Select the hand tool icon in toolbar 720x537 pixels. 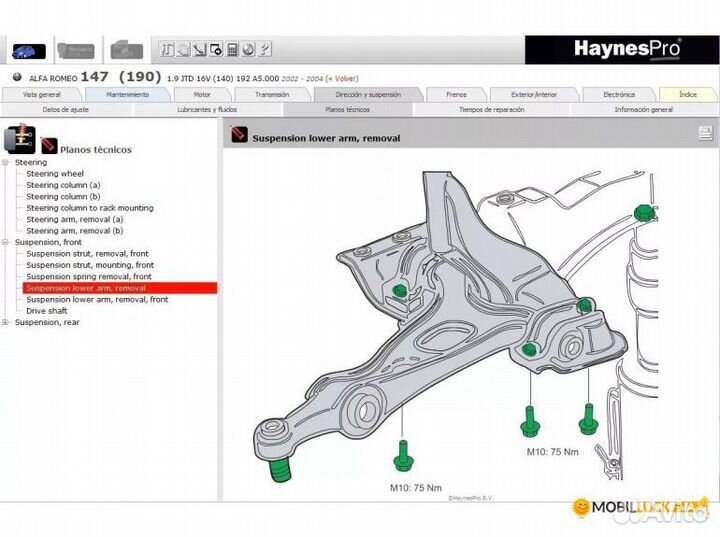183,49
